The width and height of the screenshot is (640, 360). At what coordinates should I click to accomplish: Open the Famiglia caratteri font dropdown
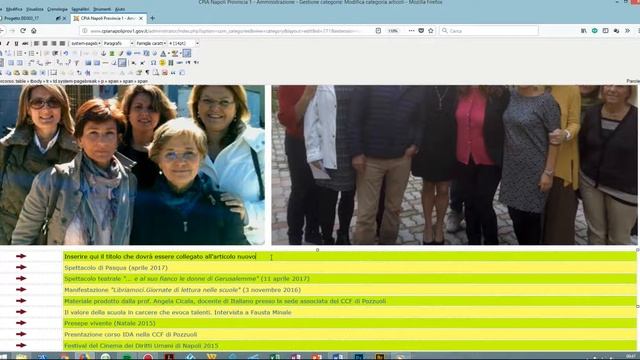coord(151,43)
